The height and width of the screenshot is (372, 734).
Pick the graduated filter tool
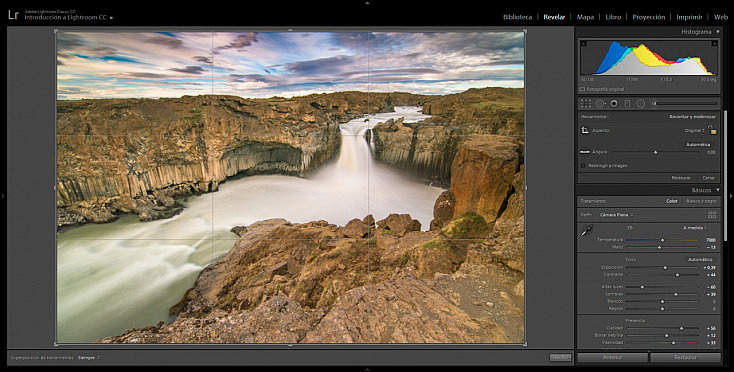click(x=628, y=103)
